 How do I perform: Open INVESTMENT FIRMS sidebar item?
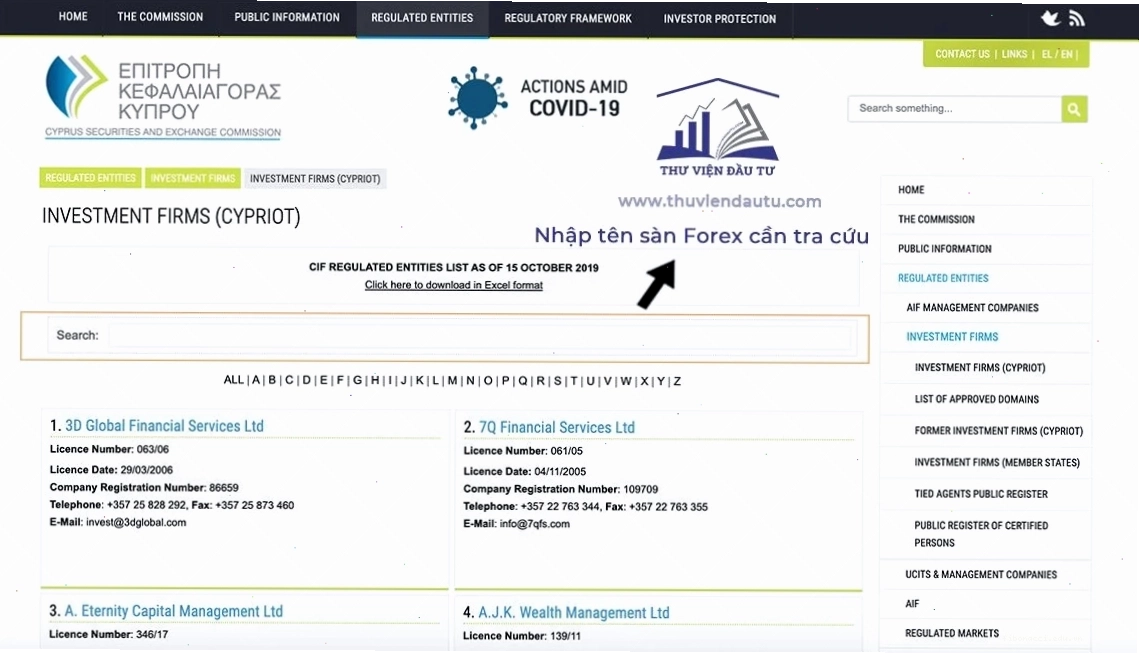(x=952, y=337)
